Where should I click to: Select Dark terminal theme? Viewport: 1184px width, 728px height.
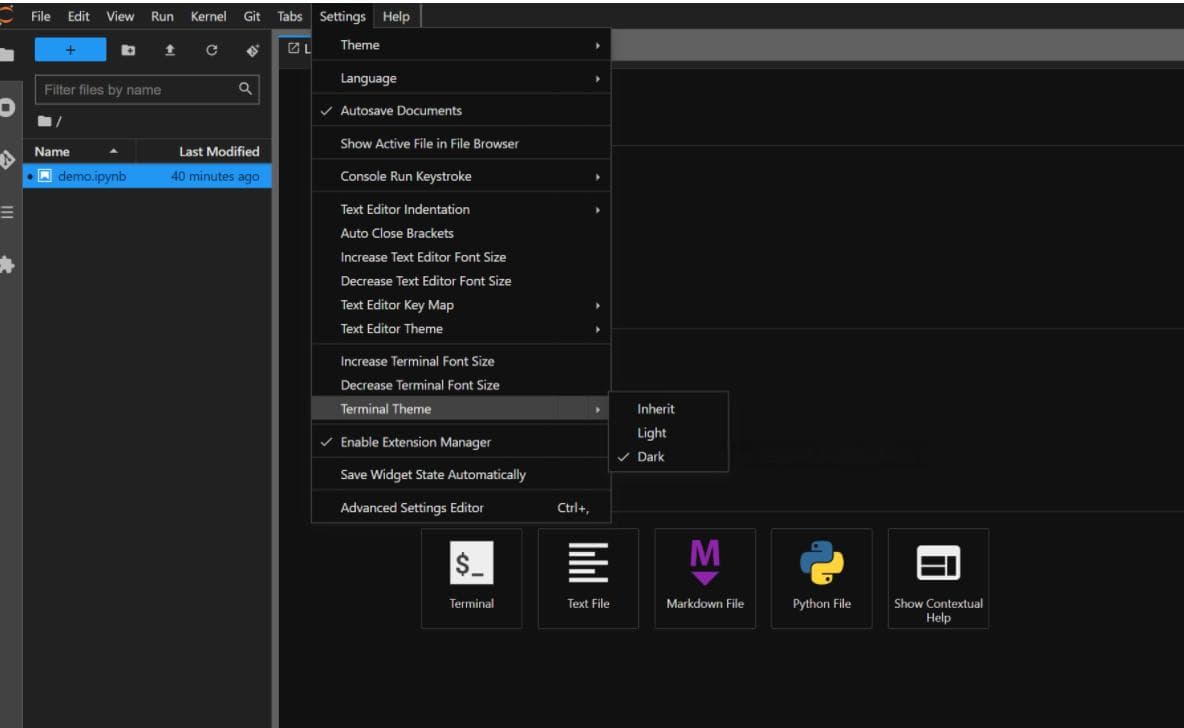click(x=668, y=457)
